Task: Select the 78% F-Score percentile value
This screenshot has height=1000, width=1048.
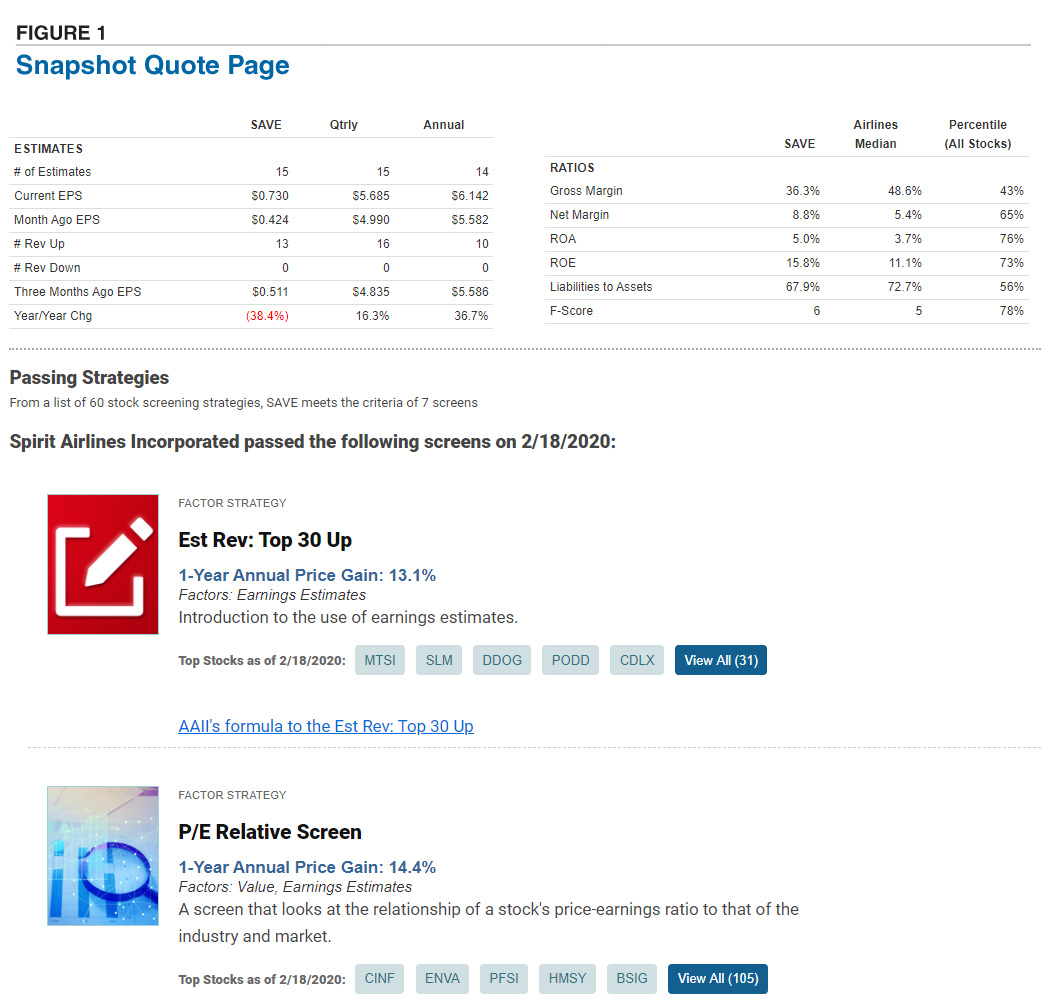Action: click(1011, 311)
